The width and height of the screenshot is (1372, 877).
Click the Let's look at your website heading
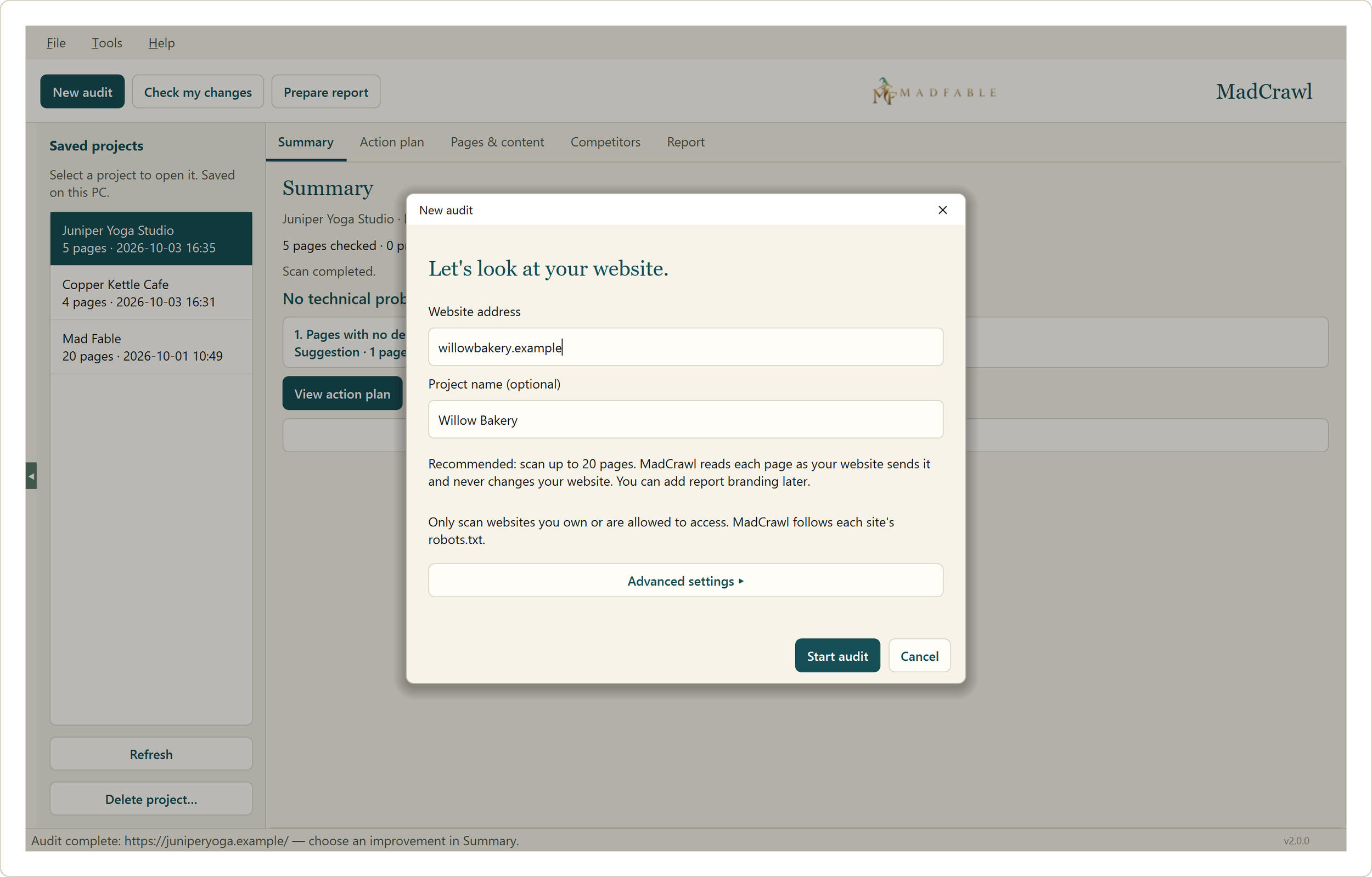[x=548, y=268]
